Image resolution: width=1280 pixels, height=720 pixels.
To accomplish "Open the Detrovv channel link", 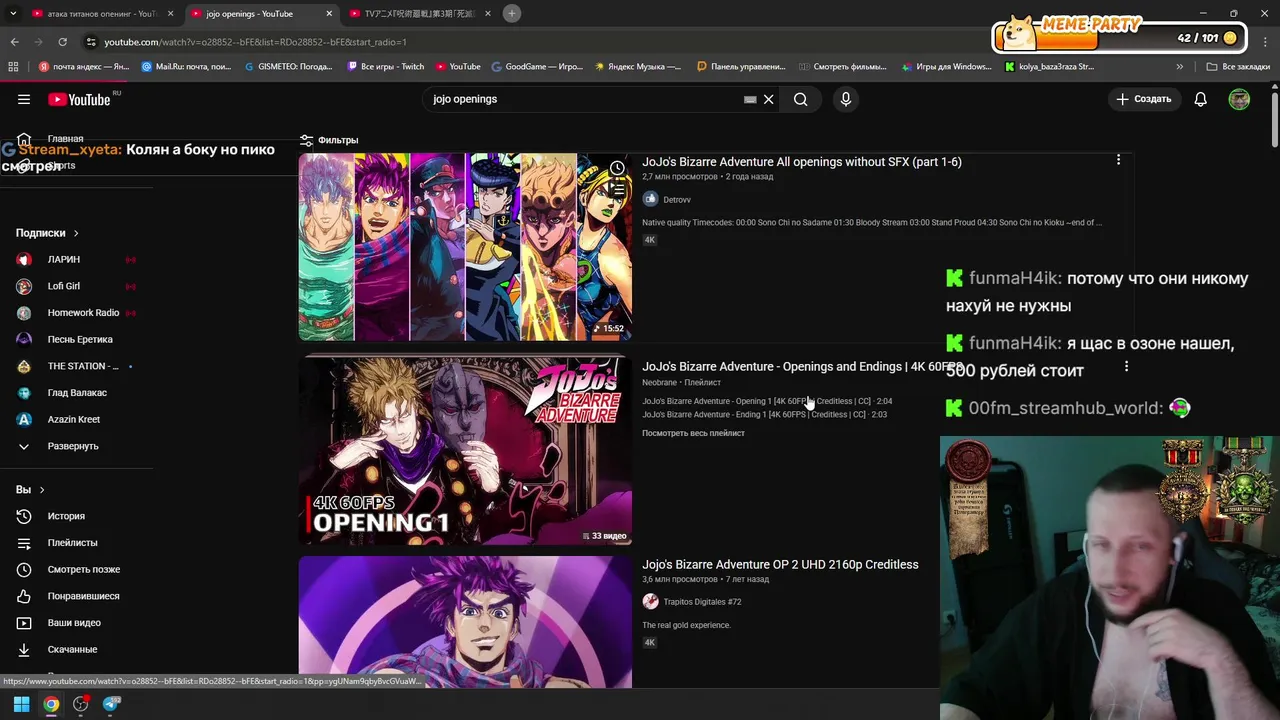I will [x=677, y=200].
